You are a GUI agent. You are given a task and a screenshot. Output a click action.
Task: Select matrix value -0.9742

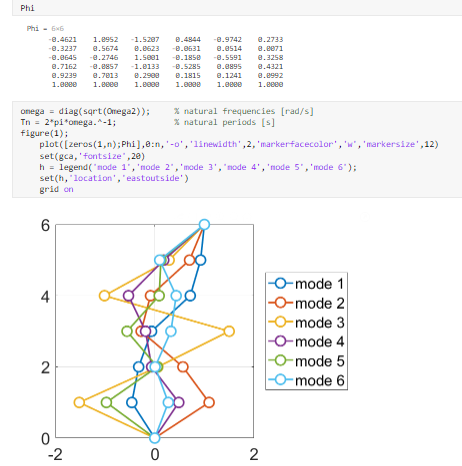[228, 39]
